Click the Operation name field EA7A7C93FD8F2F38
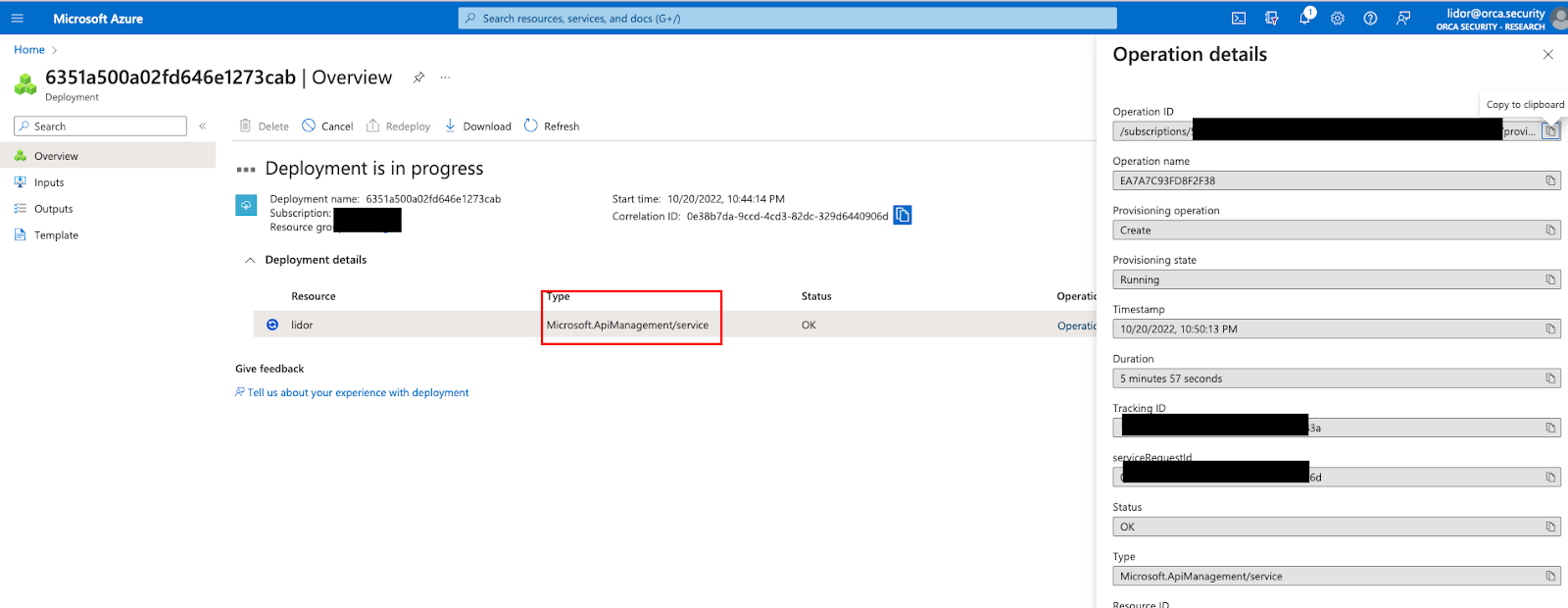1568x608 pixels. [x=1337, y=180]
